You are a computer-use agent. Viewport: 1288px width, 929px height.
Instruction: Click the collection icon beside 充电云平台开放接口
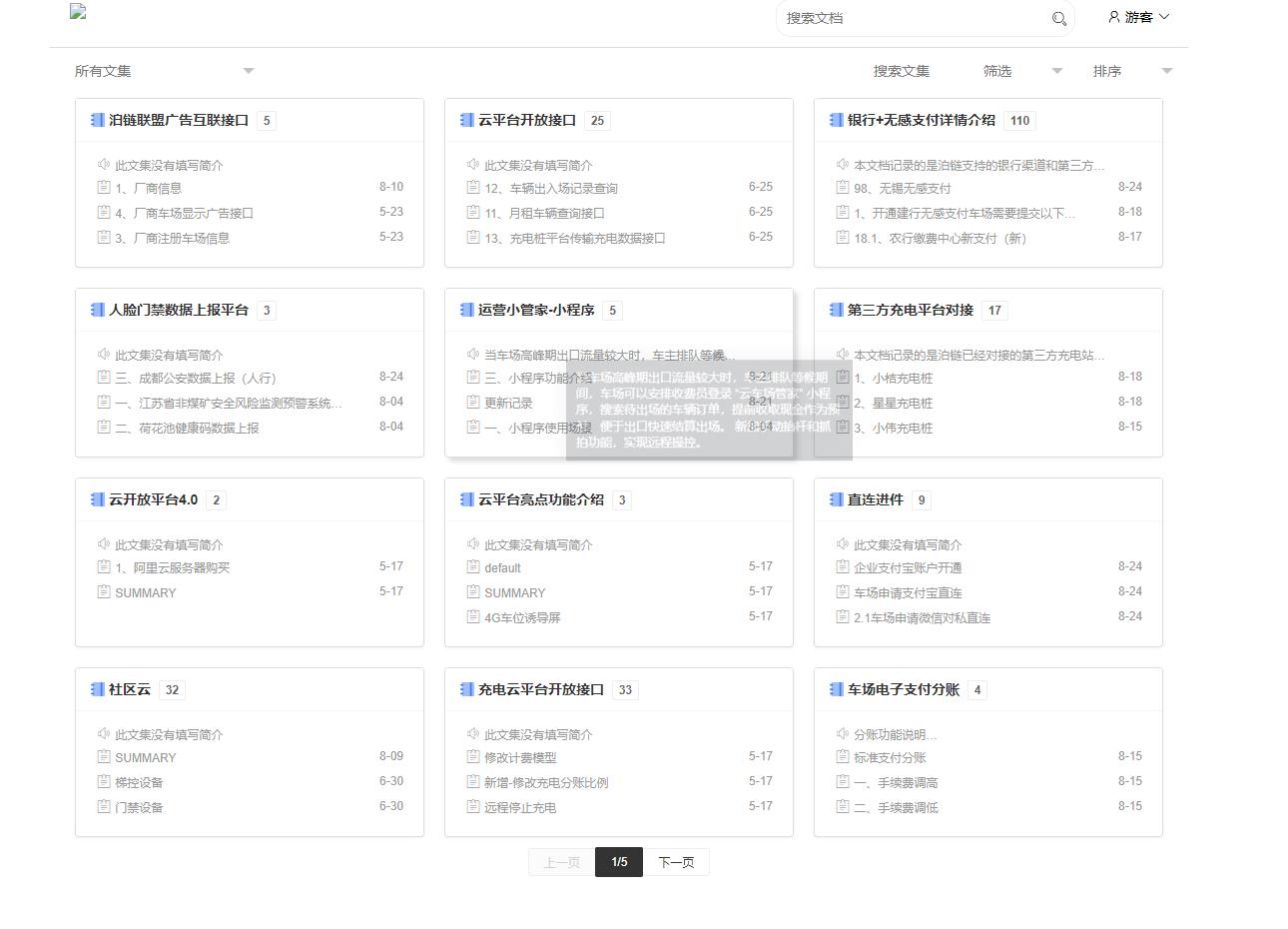point(466,689)
